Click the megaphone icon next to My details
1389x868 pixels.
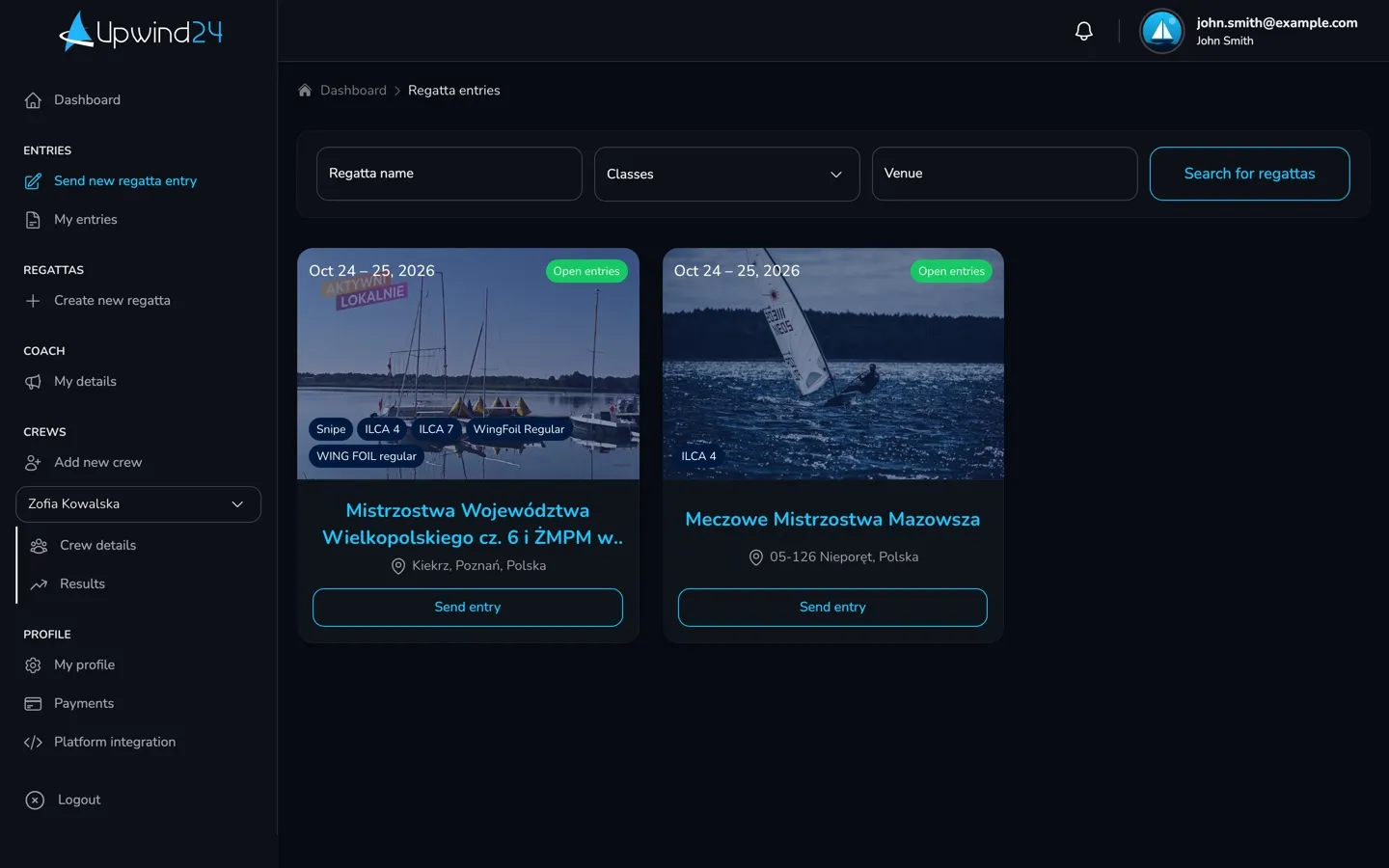[33, 382]
